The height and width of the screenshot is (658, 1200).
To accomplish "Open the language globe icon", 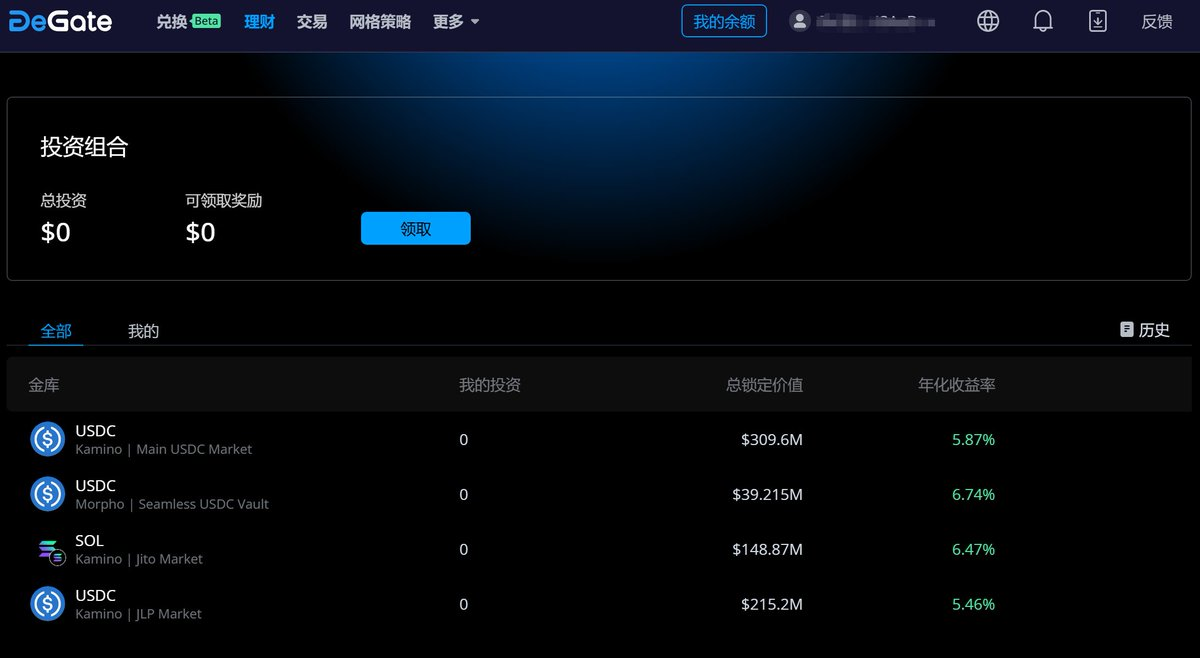I will pyautogui.click(x=988, y=21).
